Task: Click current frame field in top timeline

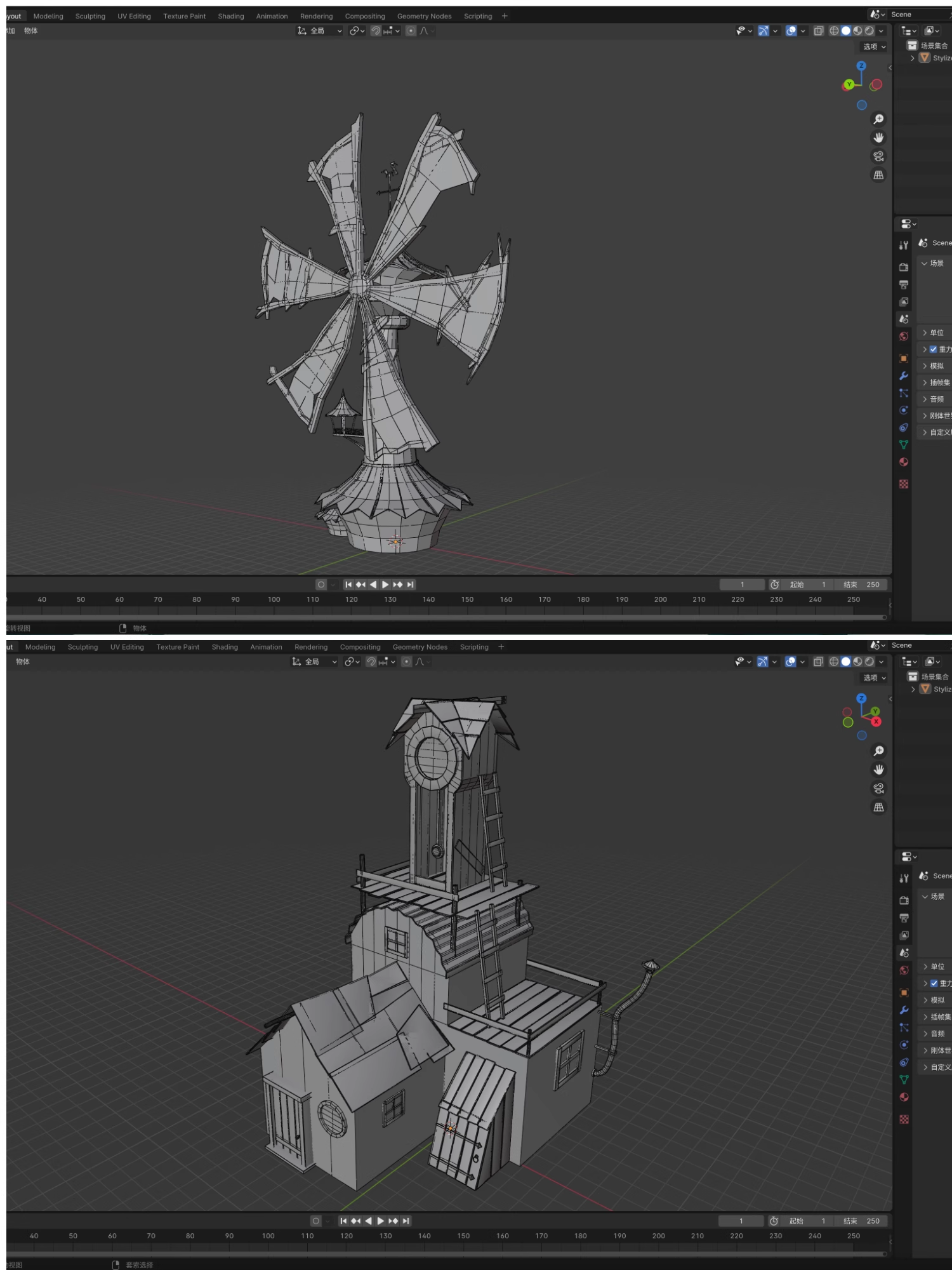Action: tap(742, 585)
